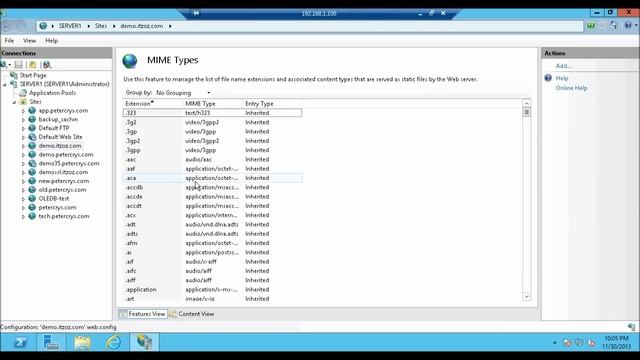Select demo.petercrys.com in the tree
The image size is (640, 360).
tap(66, 154)
